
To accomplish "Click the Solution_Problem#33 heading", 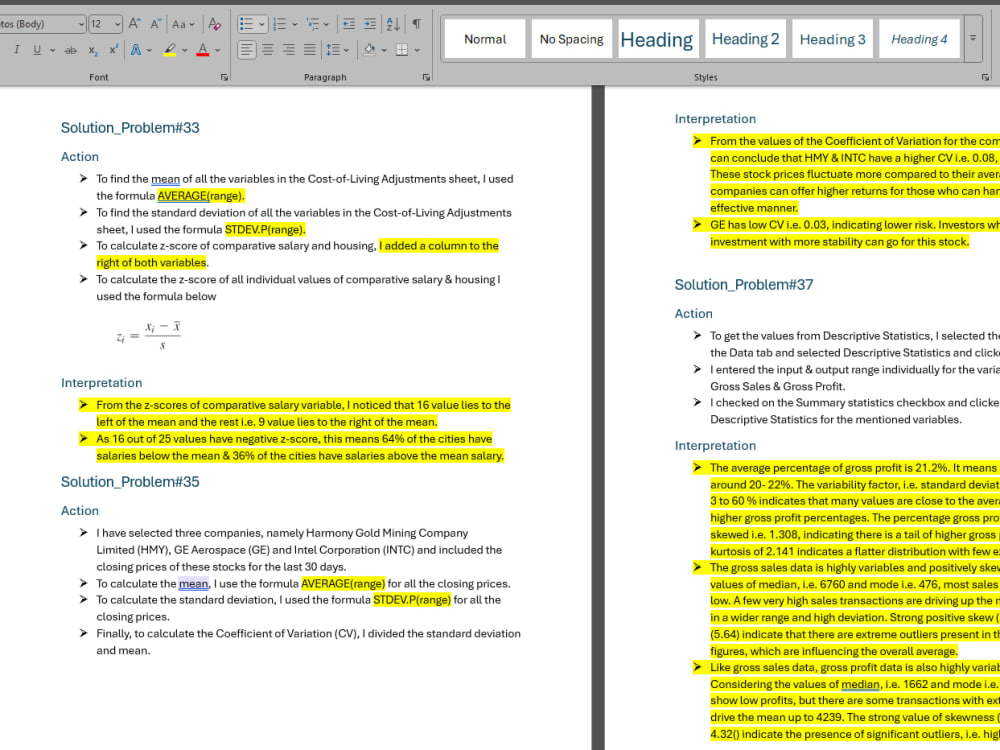I will tap(130, 128).
